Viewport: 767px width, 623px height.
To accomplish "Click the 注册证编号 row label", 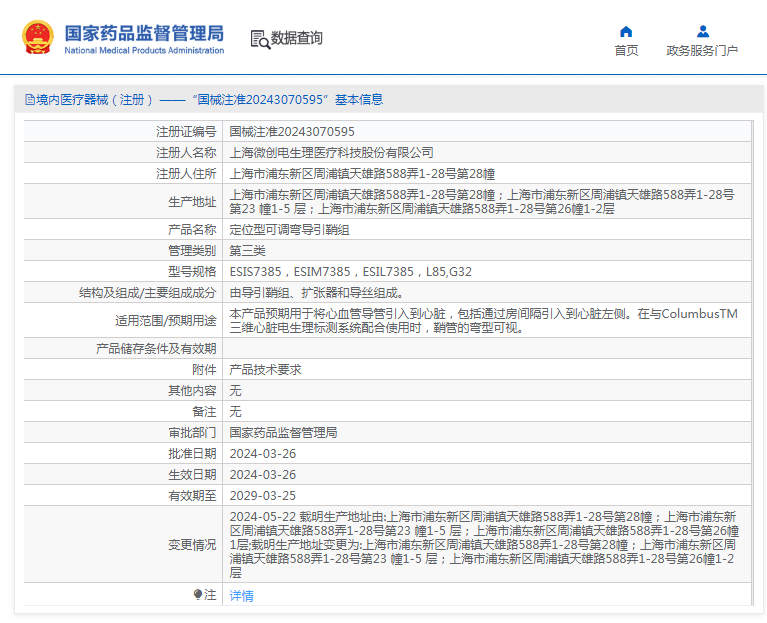I will pos(186,132).
